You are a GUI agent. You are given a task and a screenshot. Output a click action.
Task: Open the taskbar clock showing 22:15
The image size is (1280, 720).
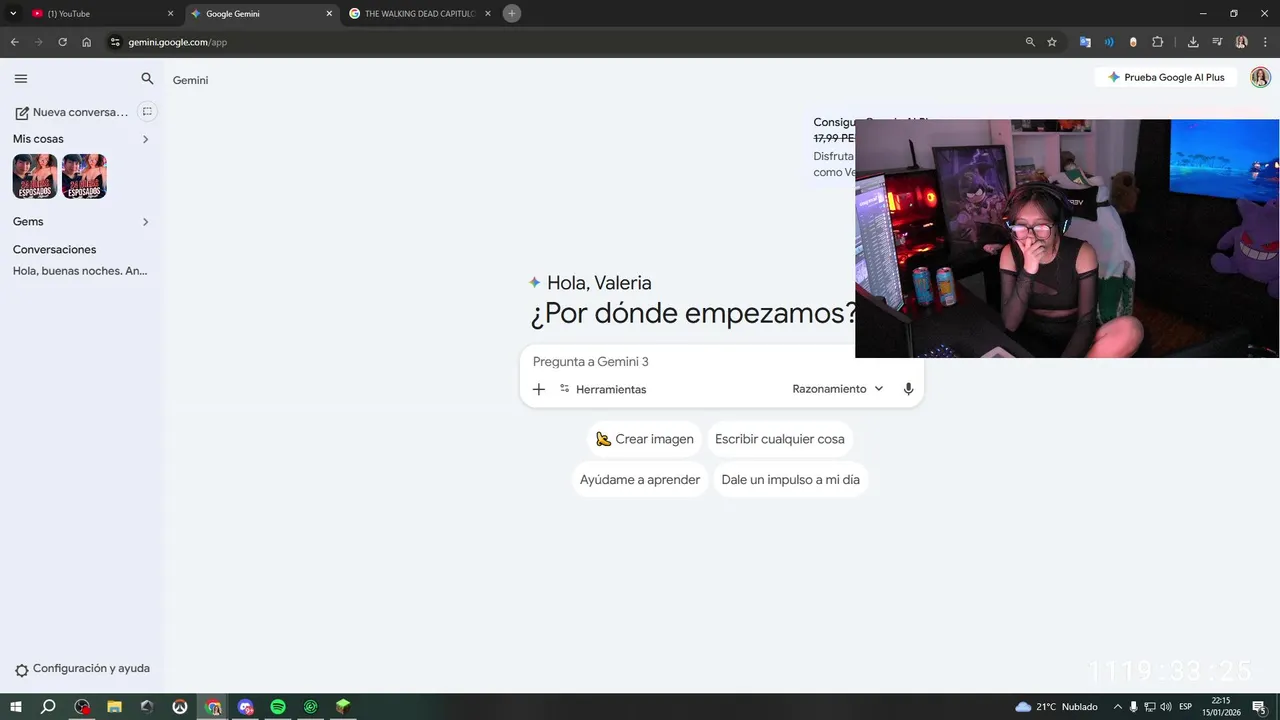(x=1221, y=707)
